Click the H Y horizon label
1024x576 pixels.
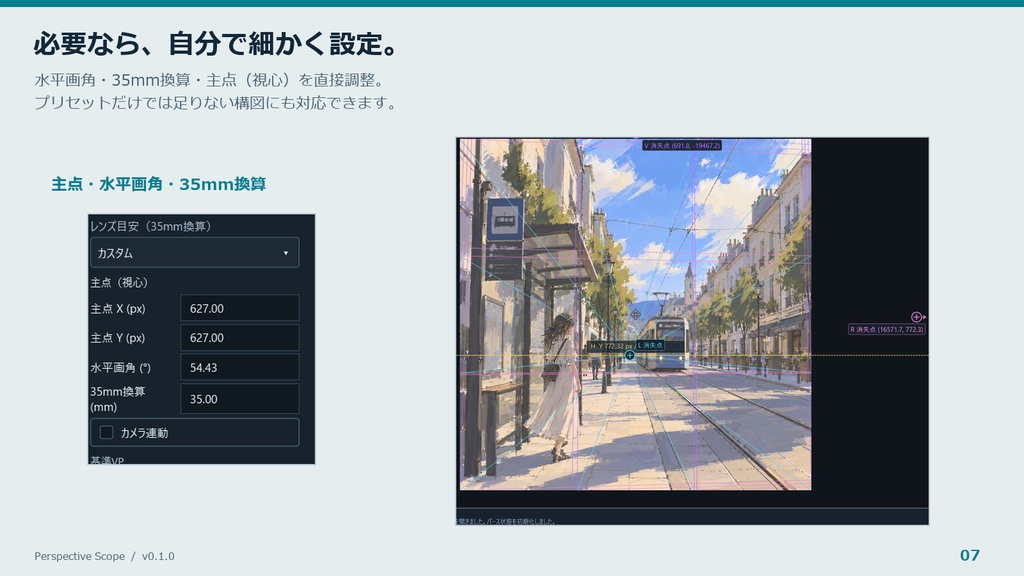pos(611,345)
